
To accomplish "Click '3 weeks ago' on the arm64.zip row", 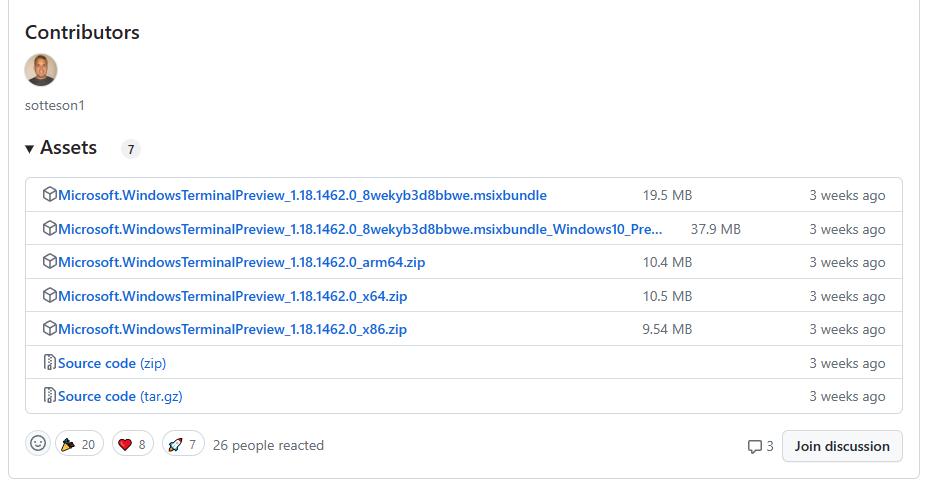I will (x=847, y=262).
